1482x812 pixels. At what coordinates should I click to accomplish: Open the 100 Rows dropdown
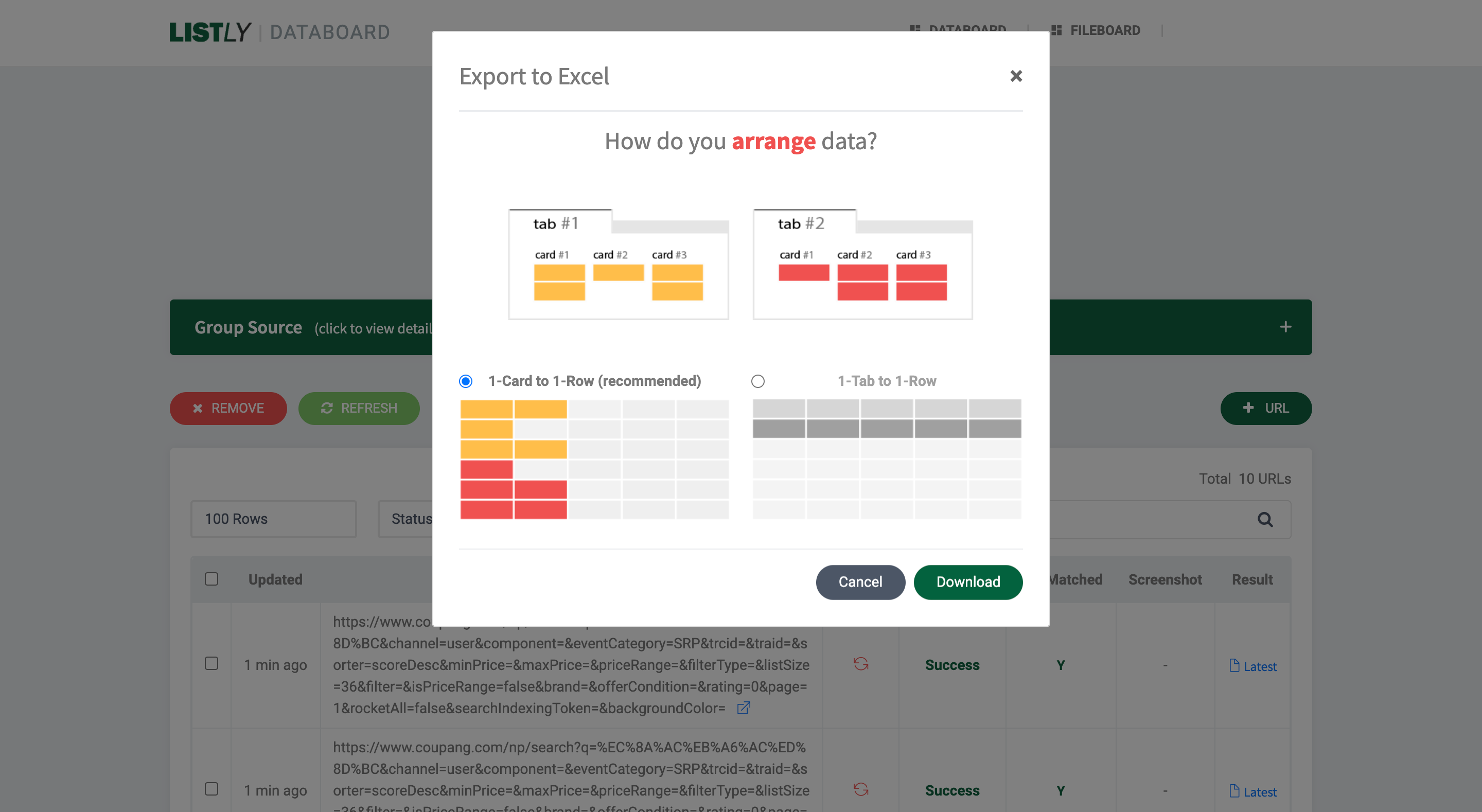(x=273, y=519)
